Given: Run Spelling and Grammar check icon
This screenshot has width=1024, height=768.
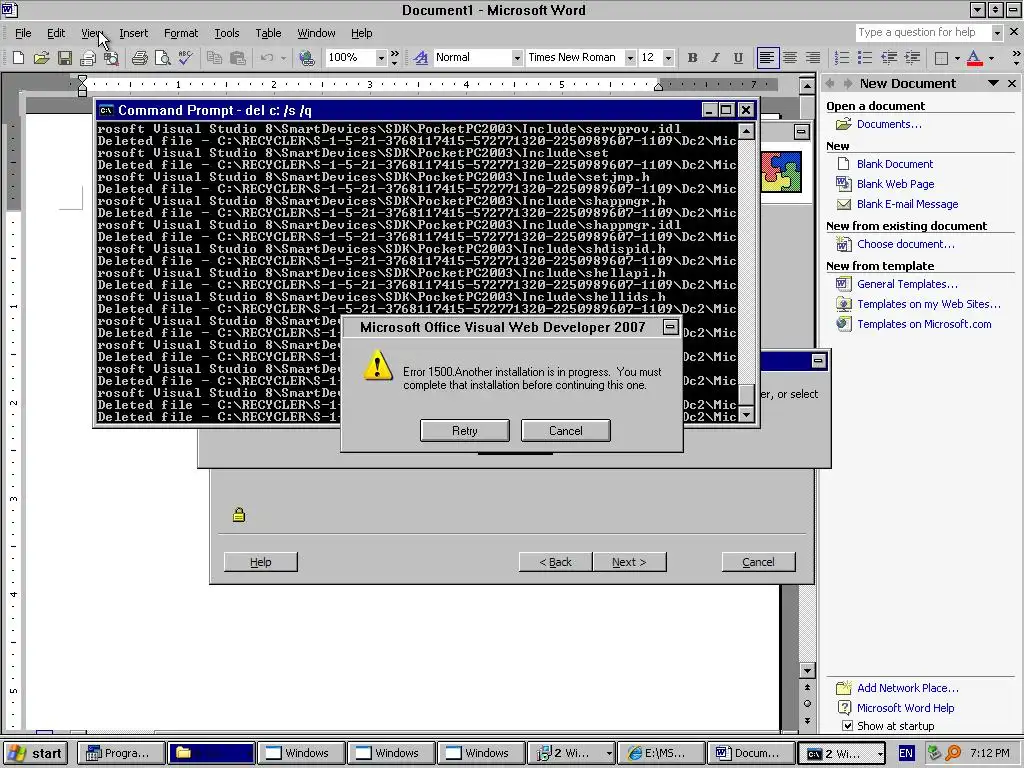Looking at the screenshot, I should 185,58.
